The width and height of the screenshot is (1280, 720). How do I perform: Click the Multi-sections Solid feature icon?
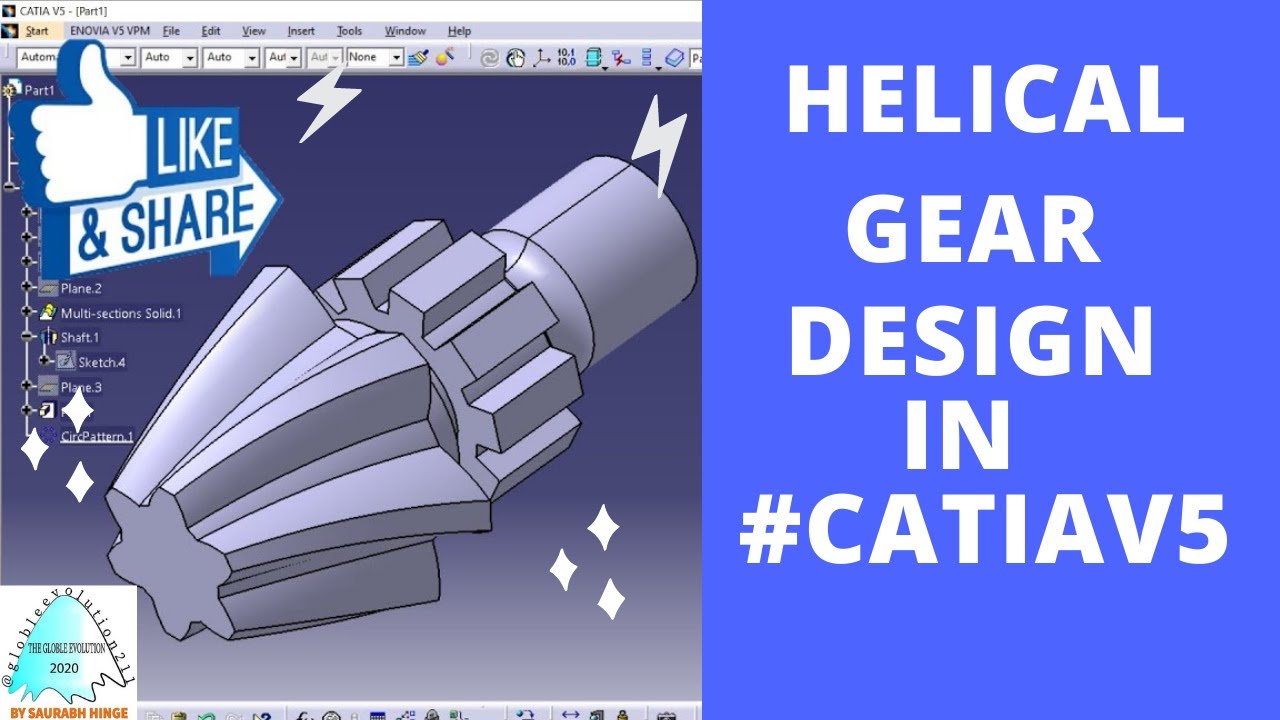point(48,313)
